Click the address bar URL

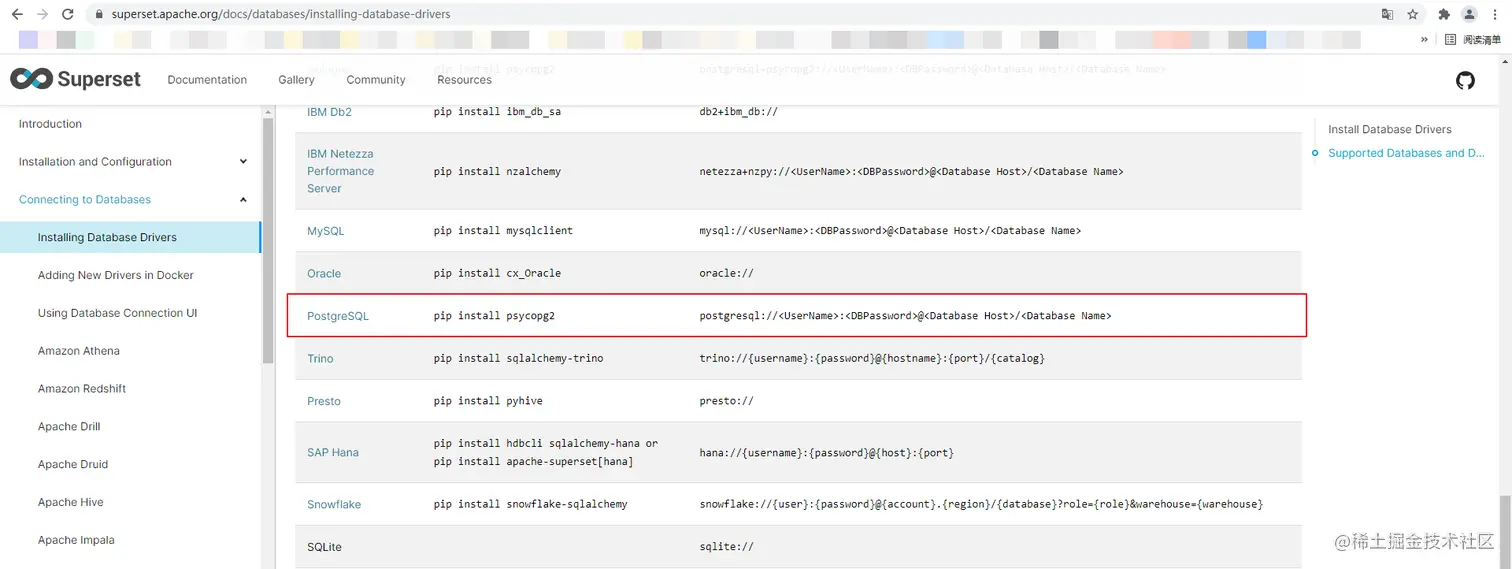(280, 14)
